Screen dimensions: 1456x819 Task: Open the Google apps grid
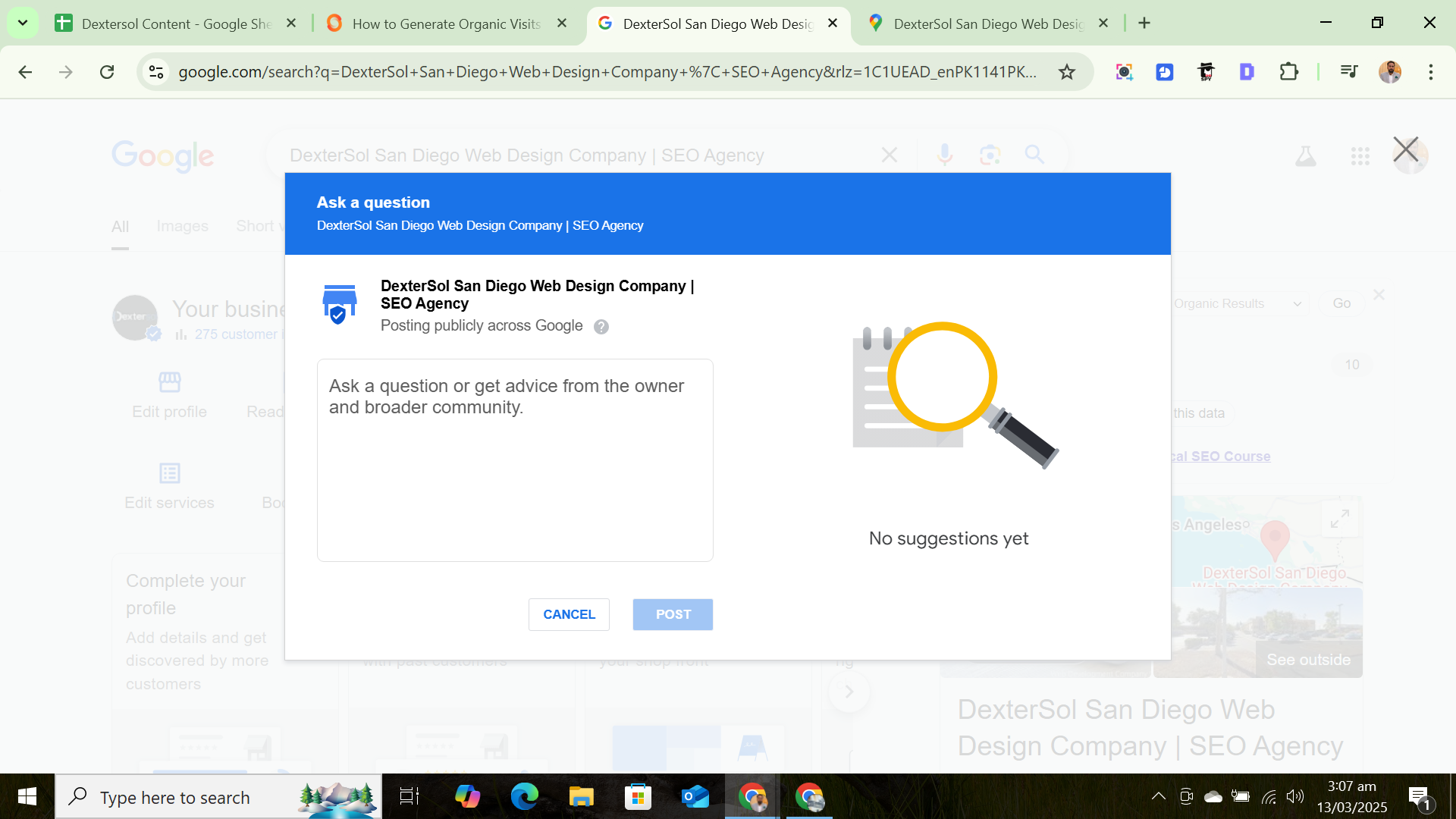point(1360,156)
